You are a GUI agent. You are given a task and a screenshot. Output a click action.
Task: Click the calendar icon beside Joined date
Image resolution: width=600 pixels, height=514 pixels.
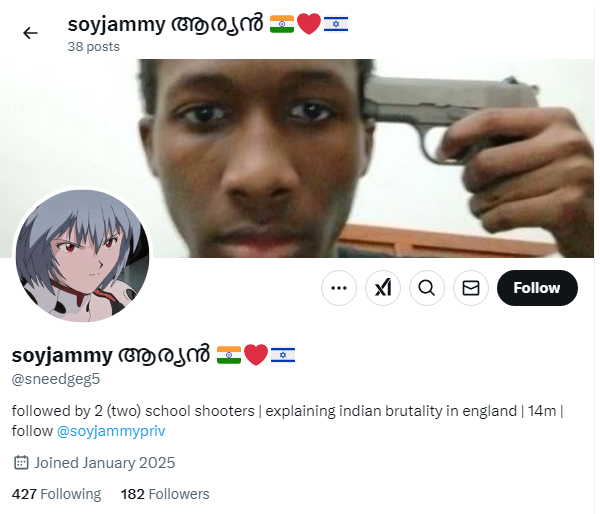(21, 462)
